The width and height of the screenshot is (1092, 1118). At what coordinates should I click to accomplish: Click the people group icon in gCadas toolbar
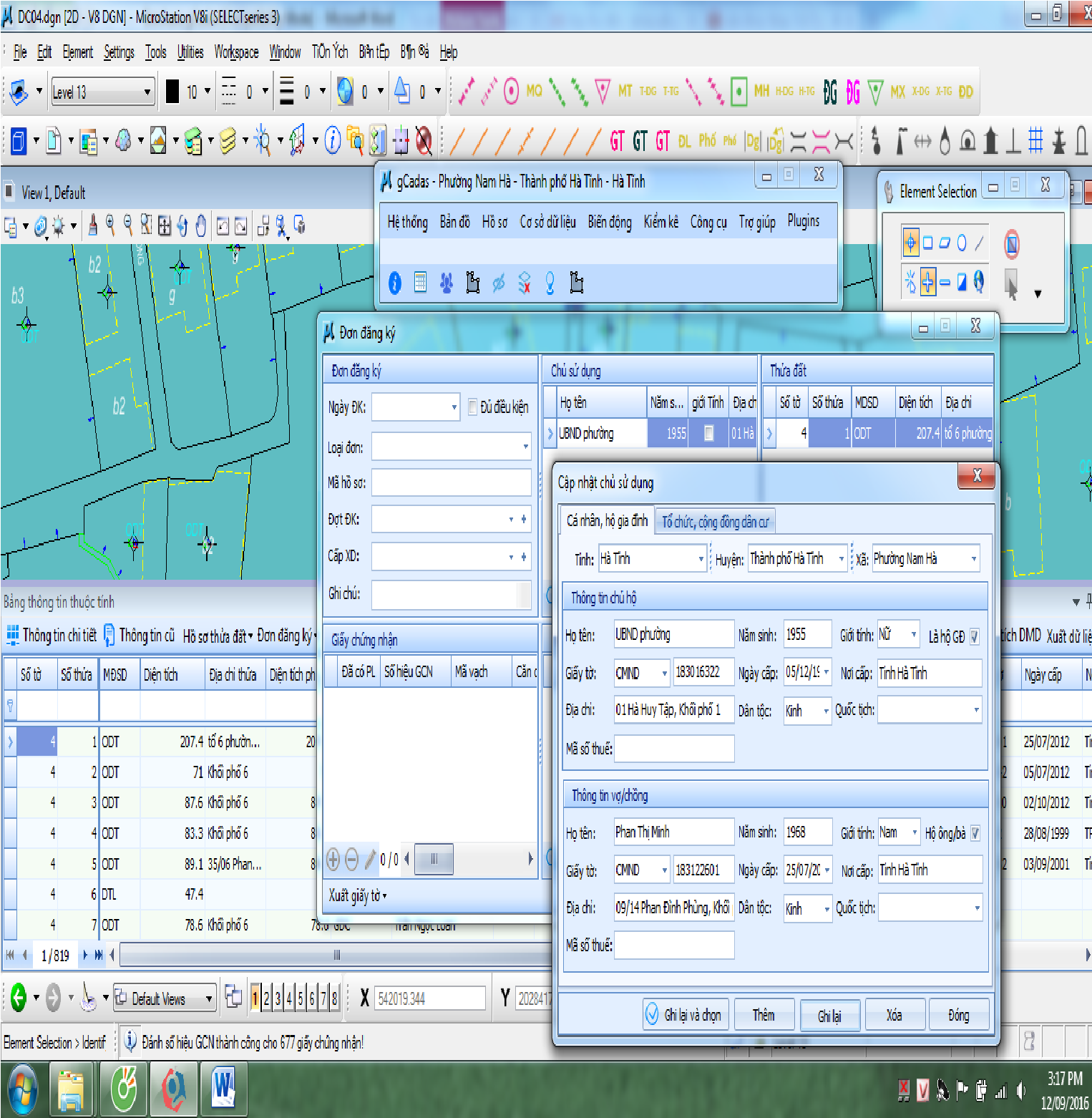[447, 283]
